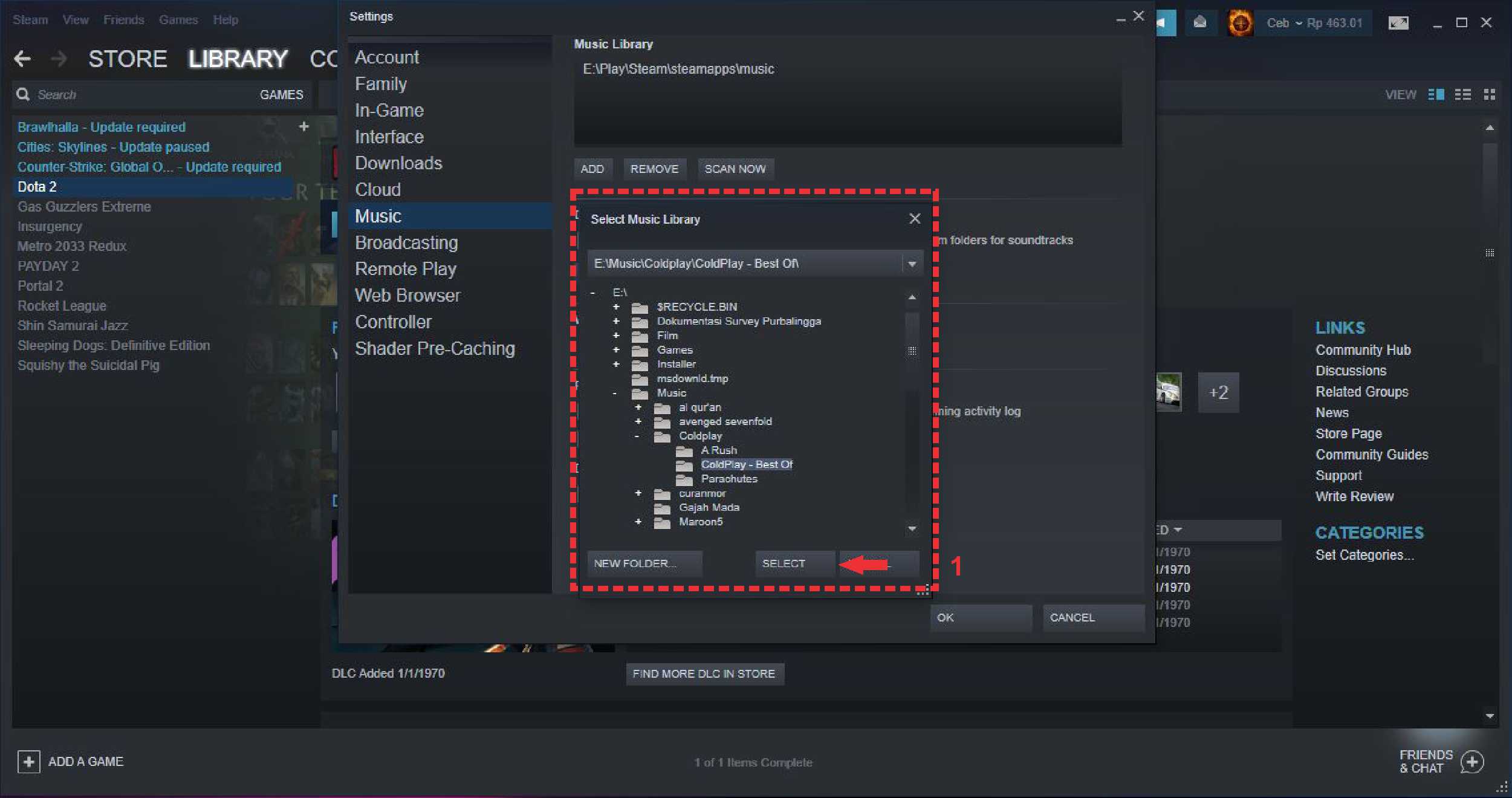1512x798 pixels.
Task: Open the Community Hub link
Action: click(1363, 350)
